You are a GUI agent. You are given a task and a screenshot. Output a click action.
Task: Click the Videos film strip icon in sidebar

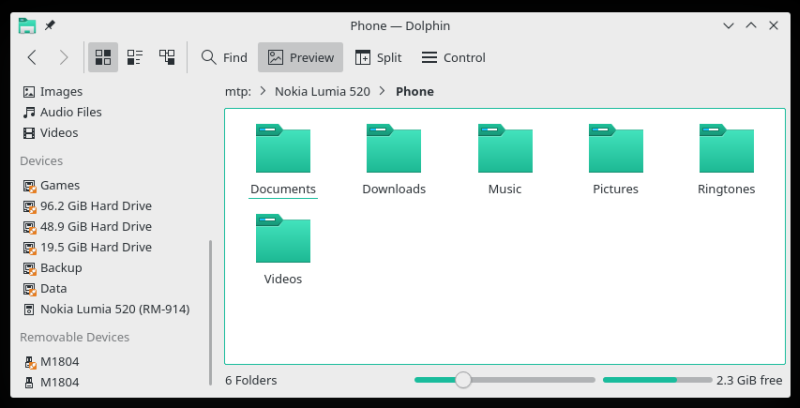click(x=30, y=133)
